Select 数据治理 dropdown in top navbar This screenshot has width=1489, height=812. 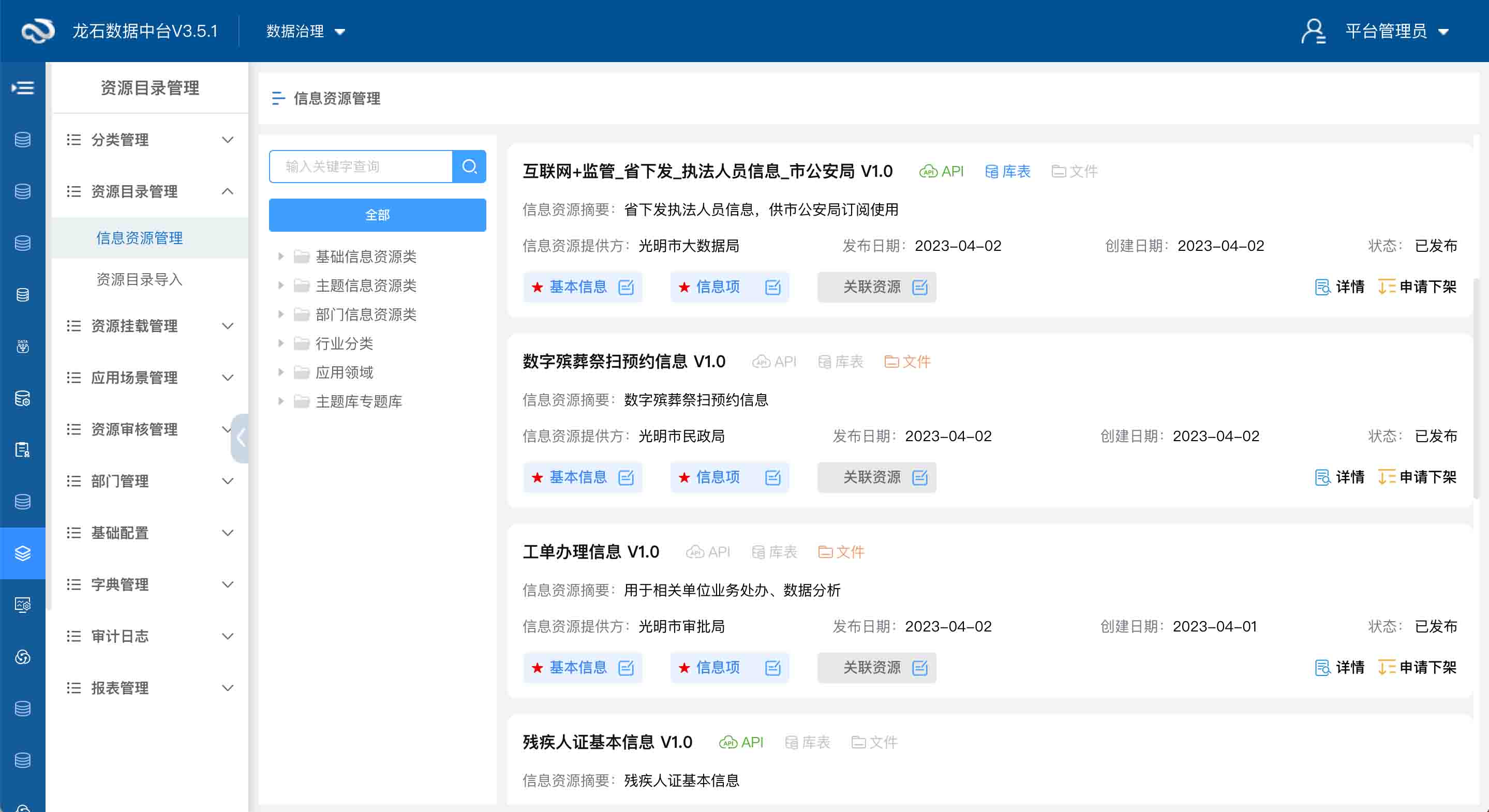[306, 31]
